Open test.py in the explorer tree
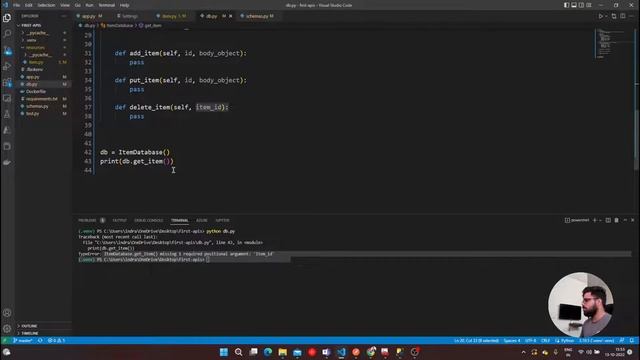640x360 pixels. pos(33,113)
